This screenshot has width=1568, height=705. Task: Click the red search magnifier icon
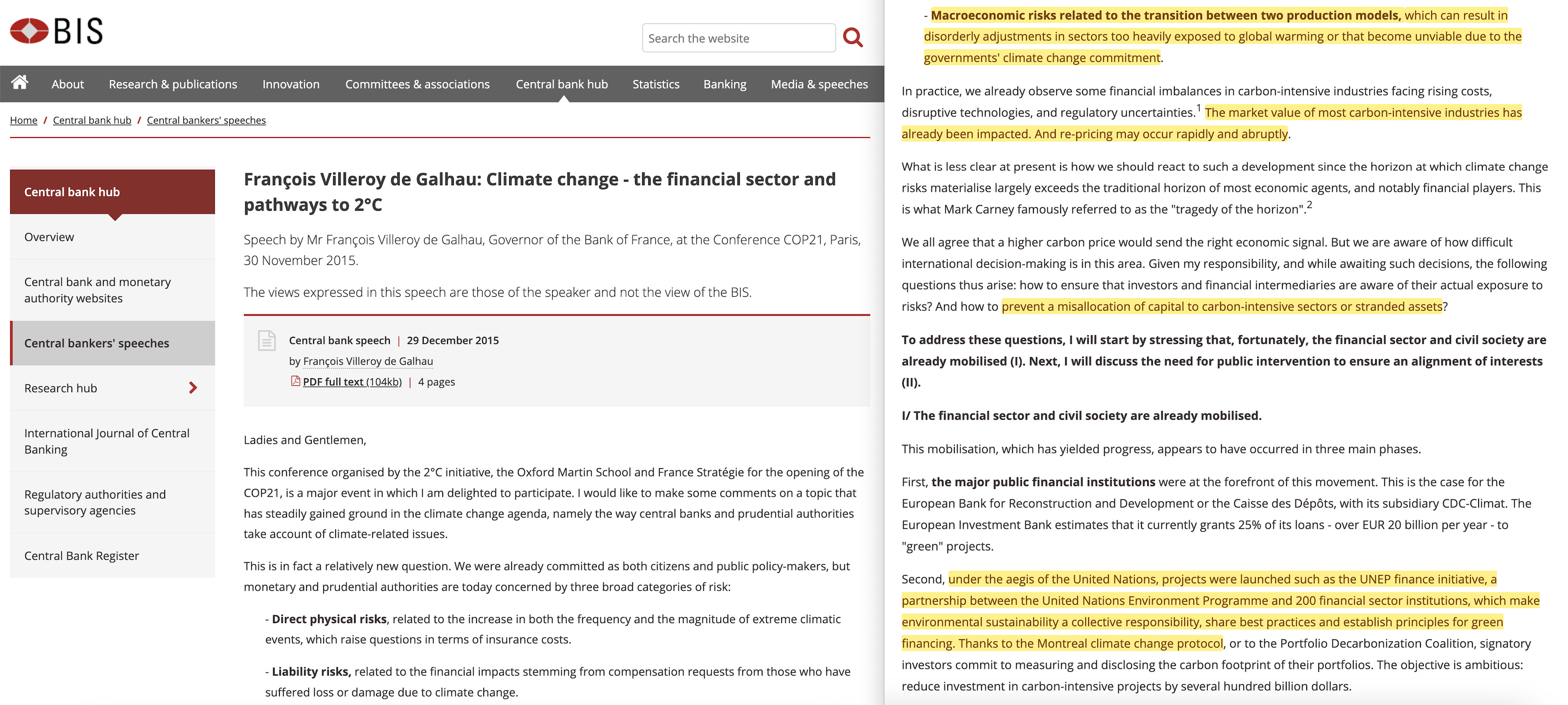852,38
